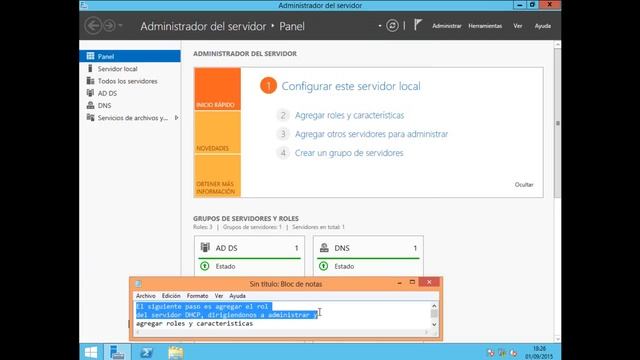Screen dimensions: 640x360
Task: Click Notepad scrollbar up arrow
Action: click(434, 306)
